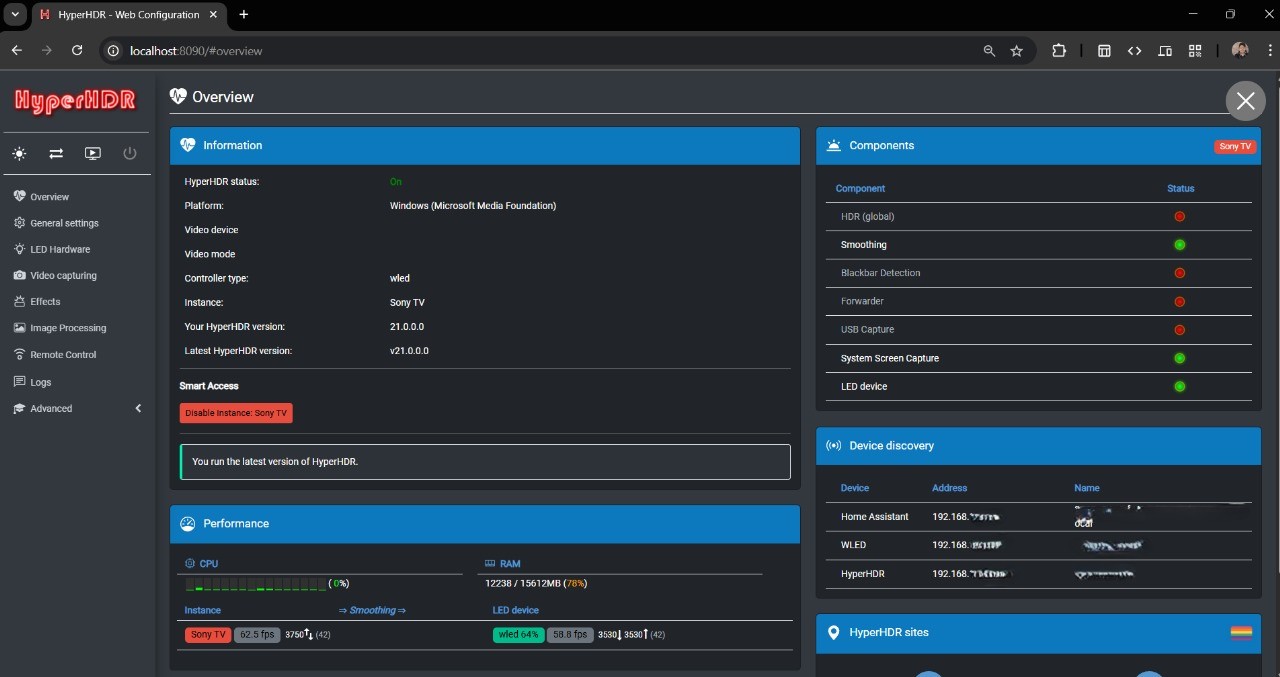Image resolution: width=1280 pixels, height=677 pixels.
Task: Disable the Smoothing component
Action: coord(1179,245)
